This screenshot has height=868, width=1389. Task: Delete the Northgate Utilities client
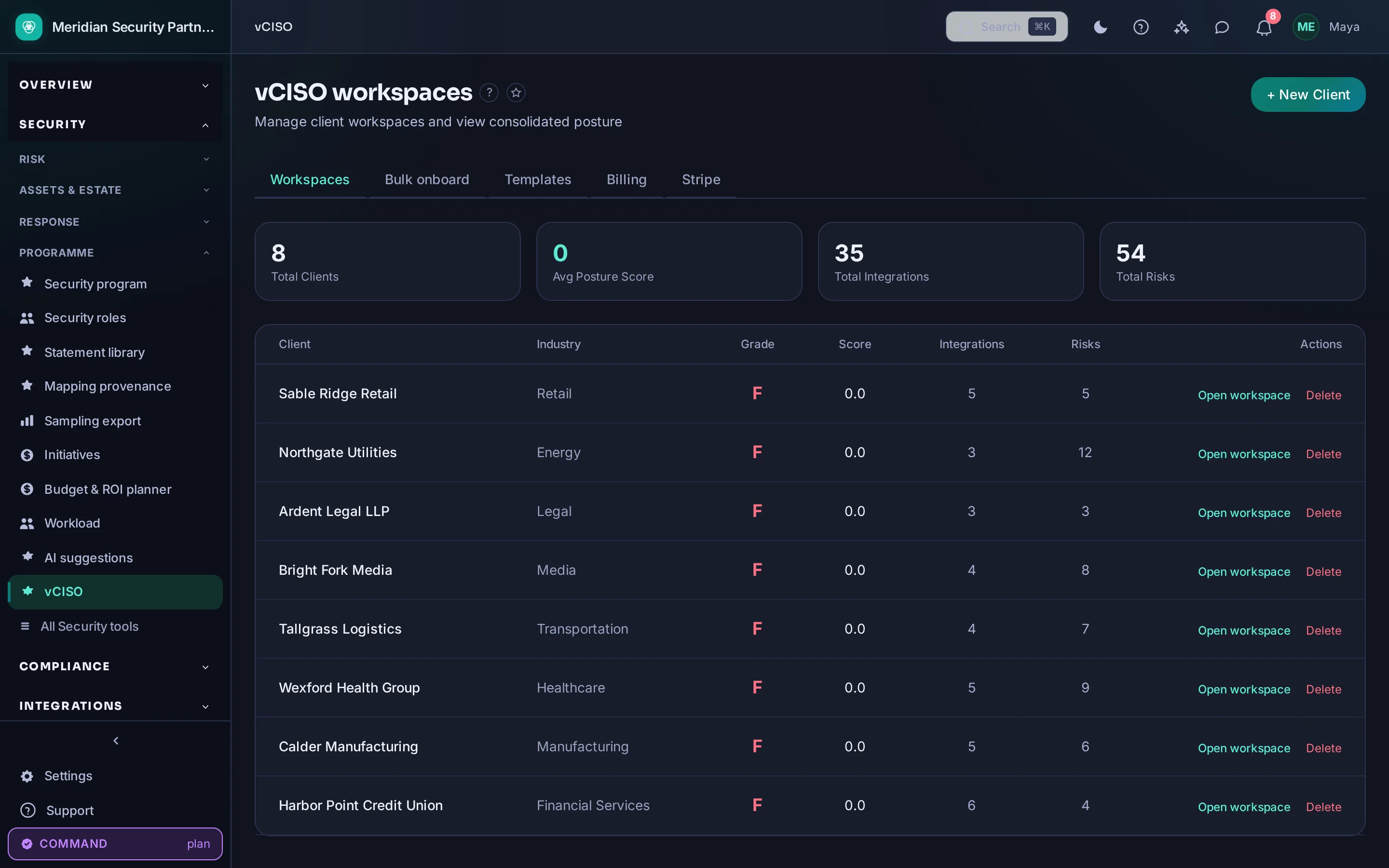point(1323,454)
